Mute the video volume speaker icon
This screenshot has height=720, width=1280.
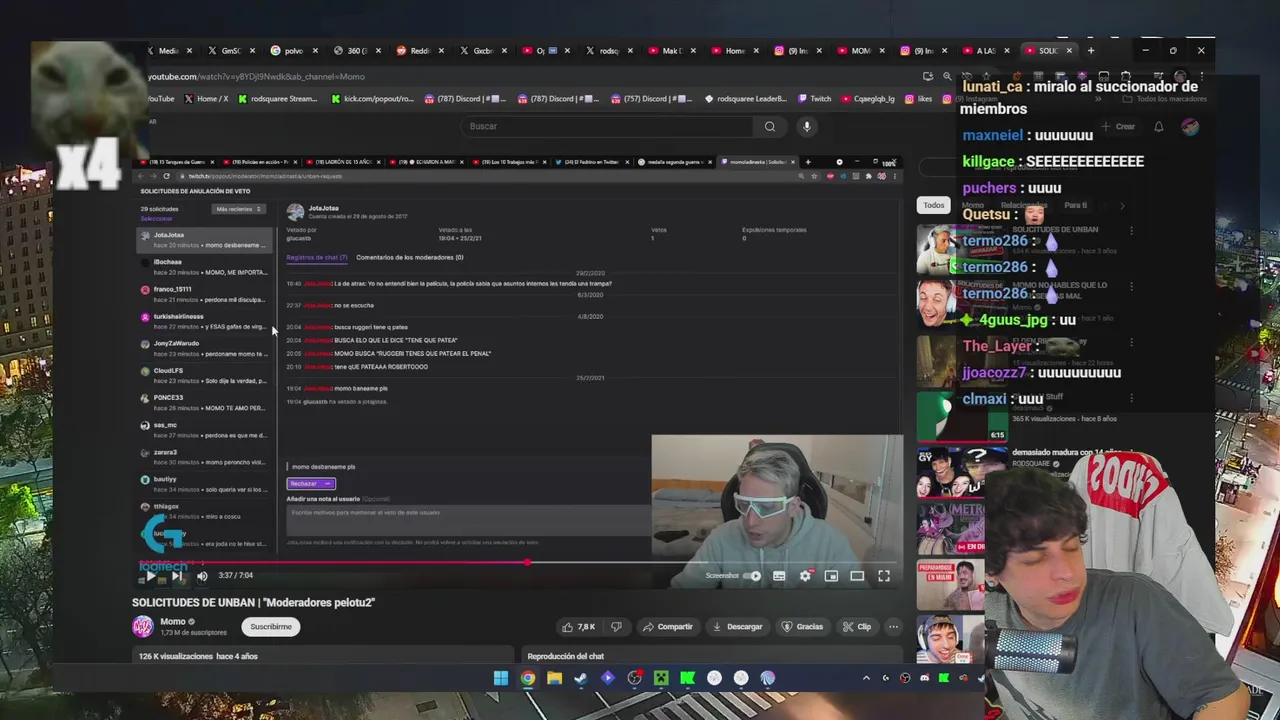tap(202, 576)
